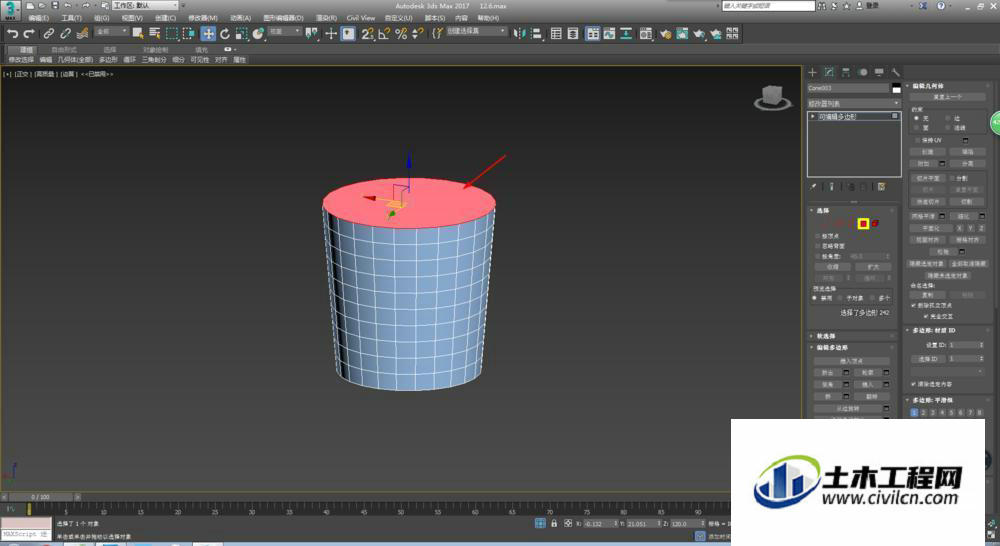The height and width of the screenshot is (546, 1000).
Task: Toggle the Angle Snap icon
Action: coord(384,34)
